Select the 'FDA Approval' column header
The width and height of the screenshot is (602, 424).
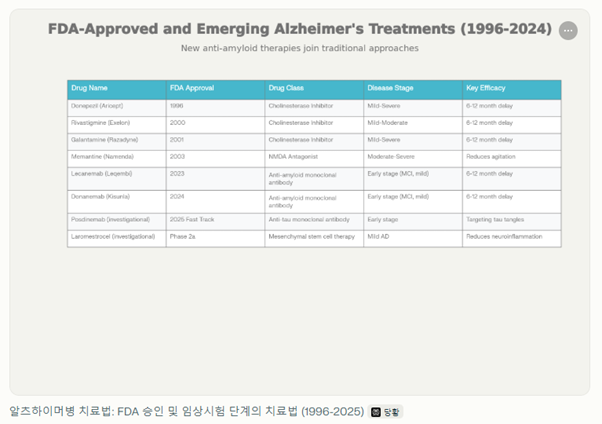215,90
